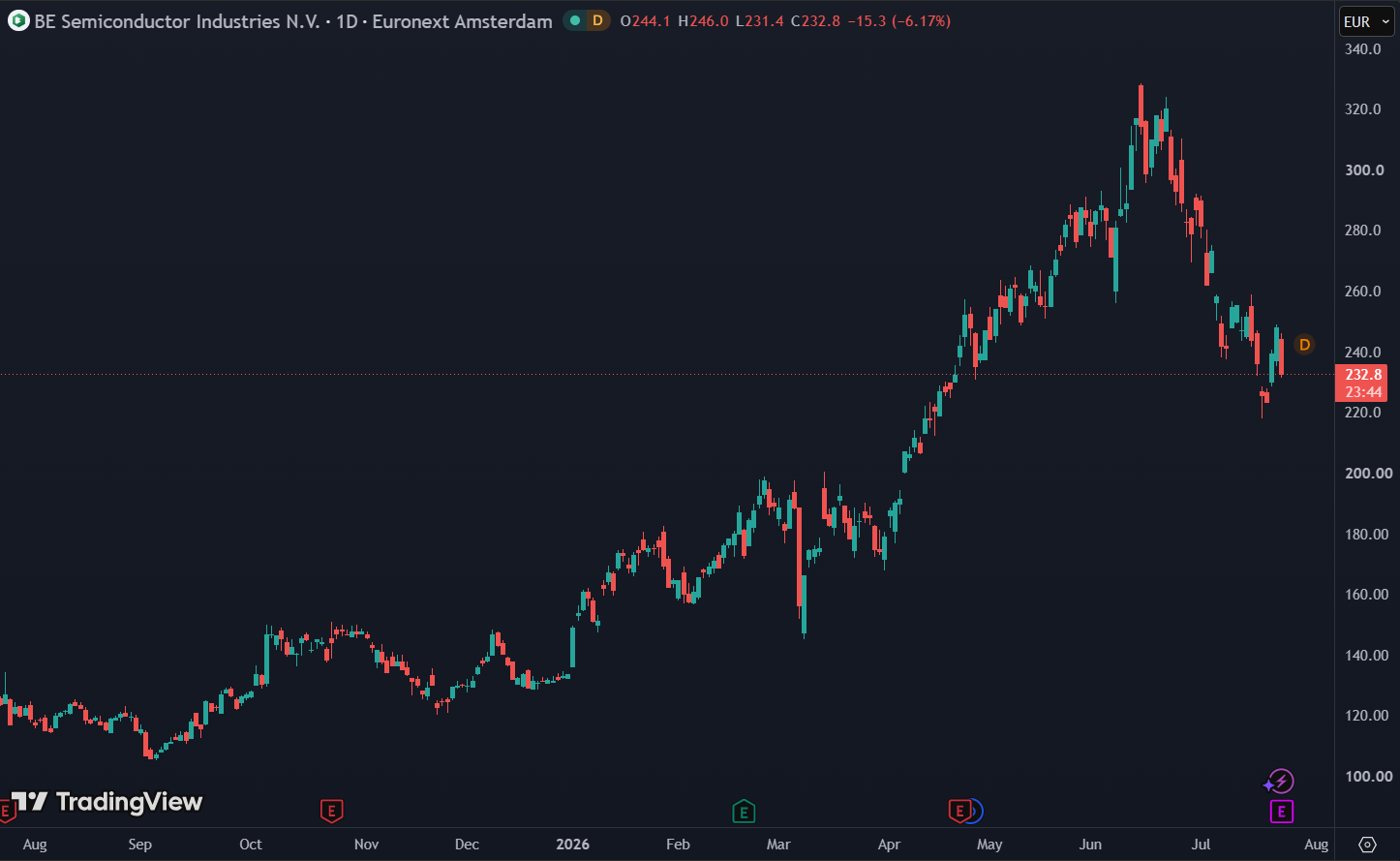Click the May label on the time axis
1400x861 pixels.
click(x=989, y=845)
